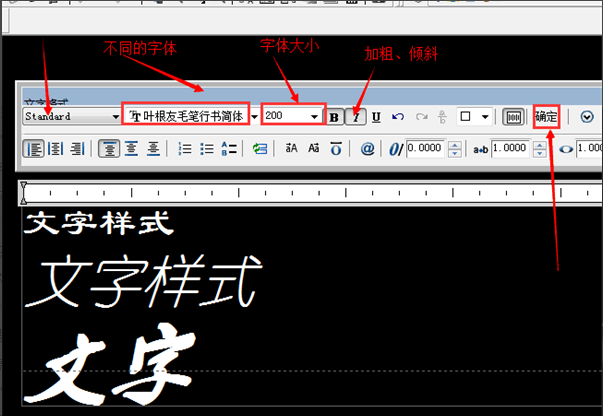The image size is (603, 416).
Task: Align text to the left
Action: tap(34, 149)
